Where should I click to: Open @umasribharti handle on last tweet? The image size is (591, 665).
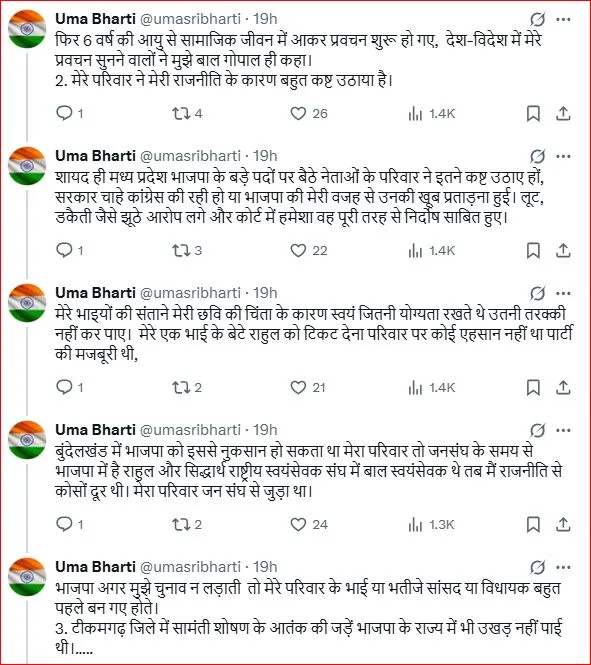190,567
